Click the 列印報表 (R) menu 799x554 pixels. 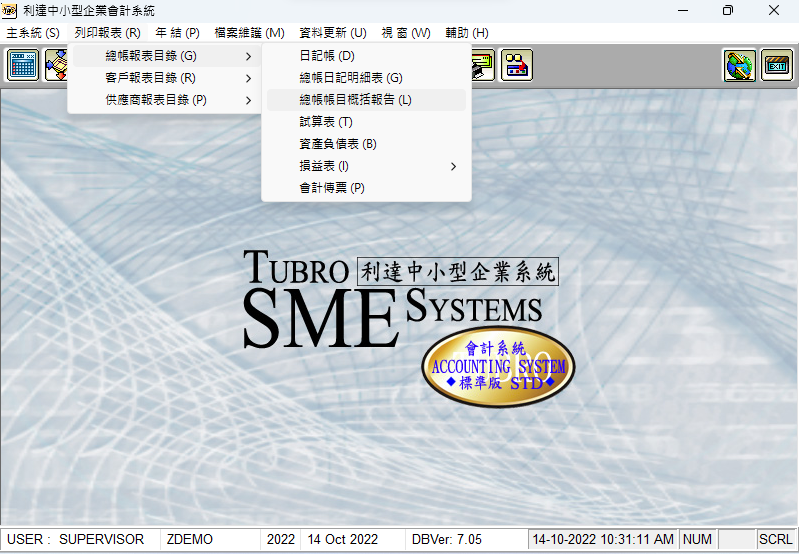point(108,33)
